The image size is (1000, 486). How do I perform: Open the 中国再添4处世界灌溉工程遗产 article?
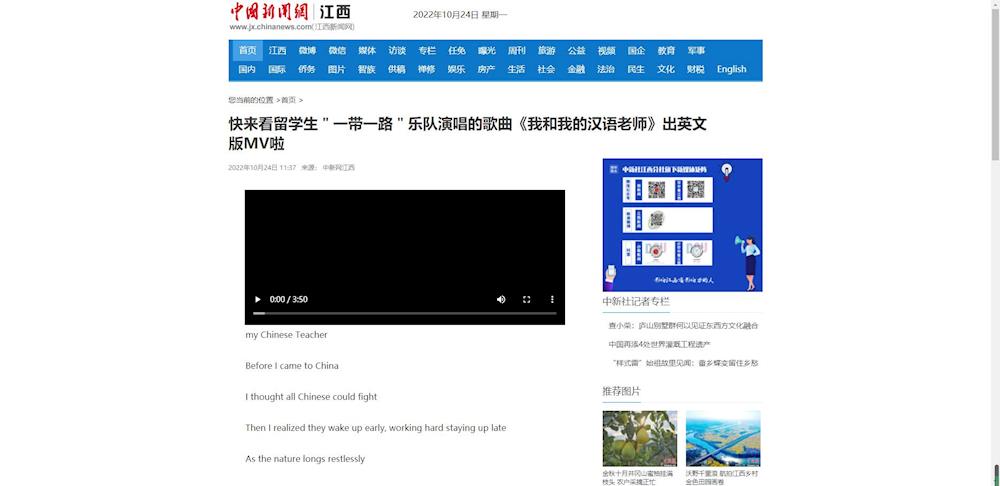click(x=659, y=344)
